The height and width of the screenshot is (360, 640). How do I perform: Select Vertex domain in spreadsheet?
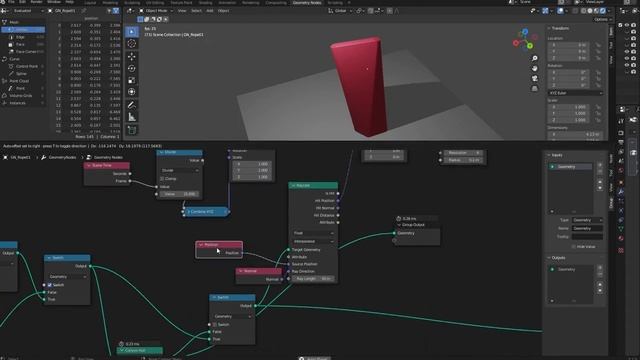[x=23, y=29]
